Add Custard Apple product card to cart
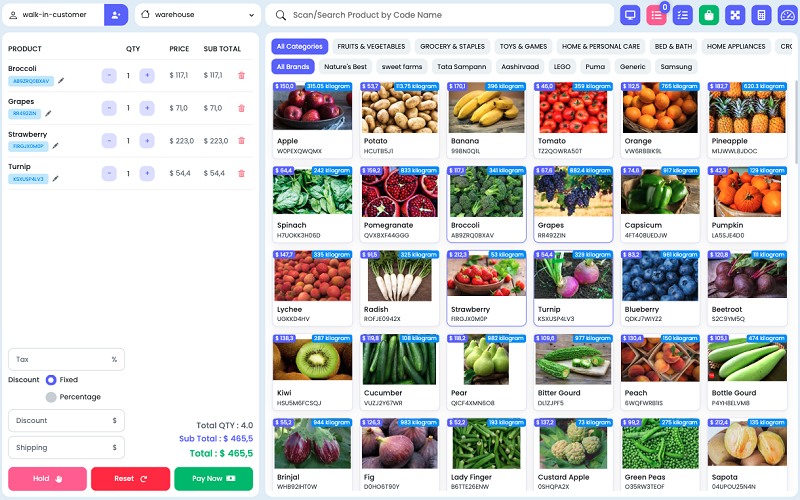800x500 pixels. tap(573, 454)
